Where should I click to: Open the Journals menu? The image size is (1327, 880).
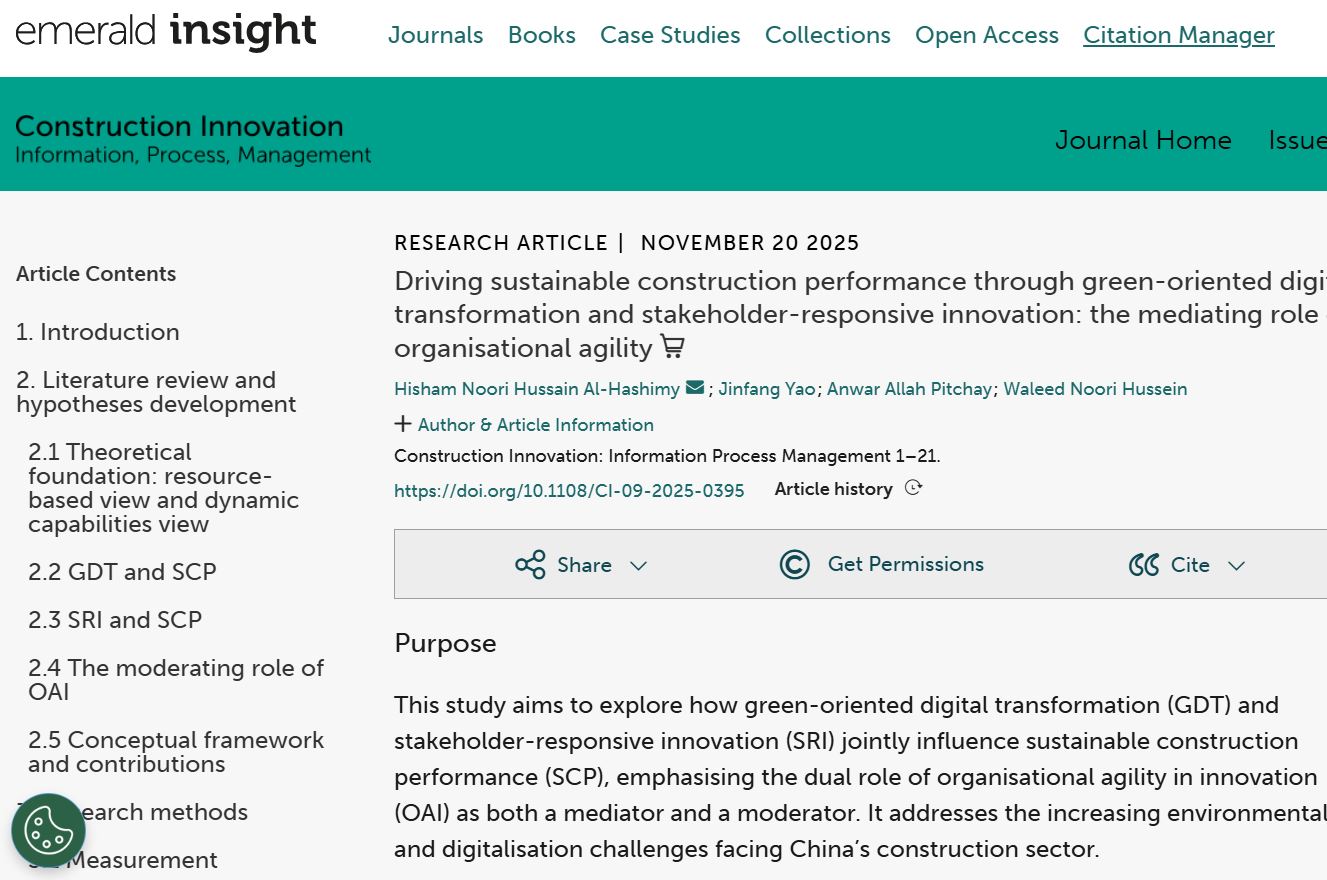click(x=435, y=35)
